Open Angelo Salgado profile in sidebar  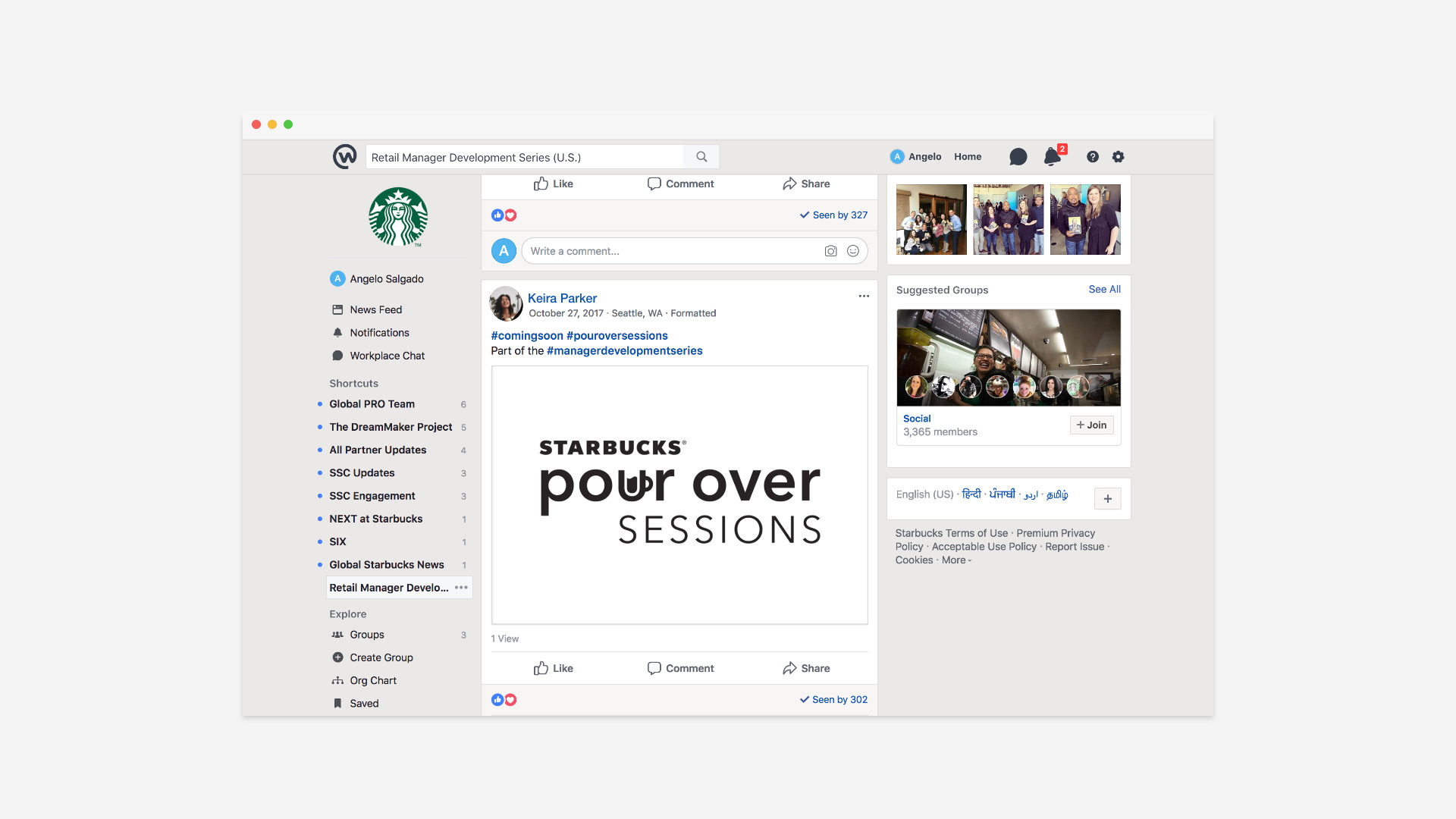pos(377,279)
